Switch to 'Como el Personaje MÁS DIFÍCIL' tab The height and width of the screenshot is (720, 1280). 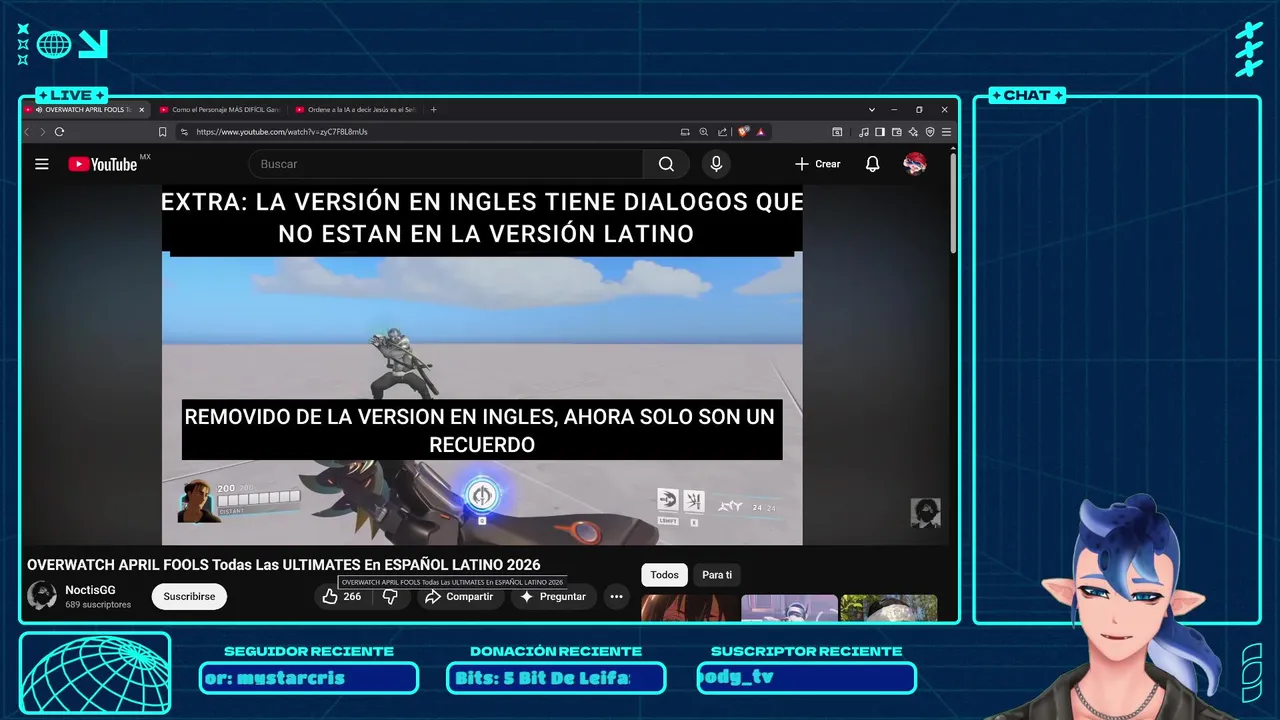(x=220, y=110)
